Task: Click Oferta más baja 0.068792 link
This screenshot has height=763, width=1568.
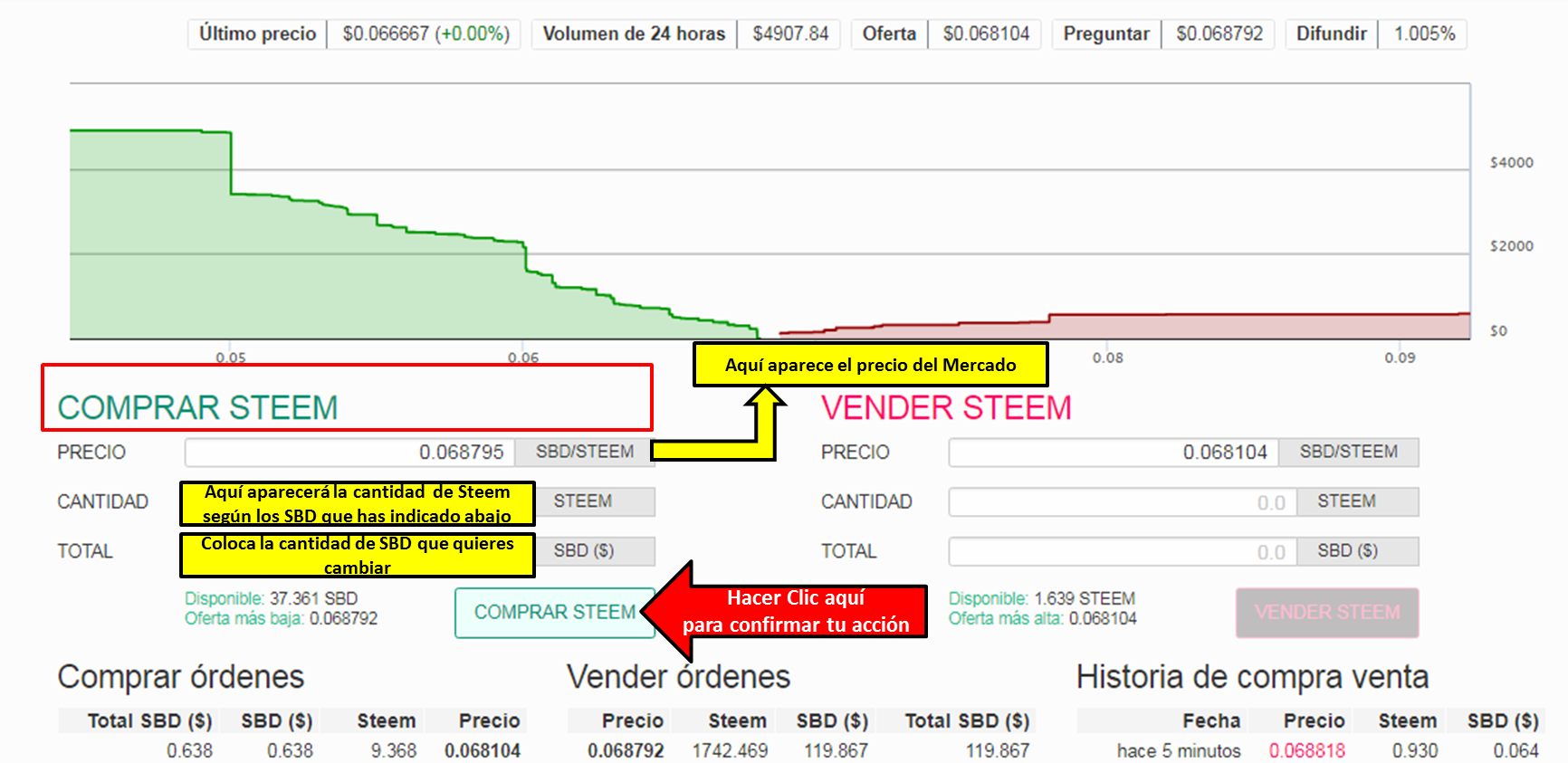Action: 281,618
